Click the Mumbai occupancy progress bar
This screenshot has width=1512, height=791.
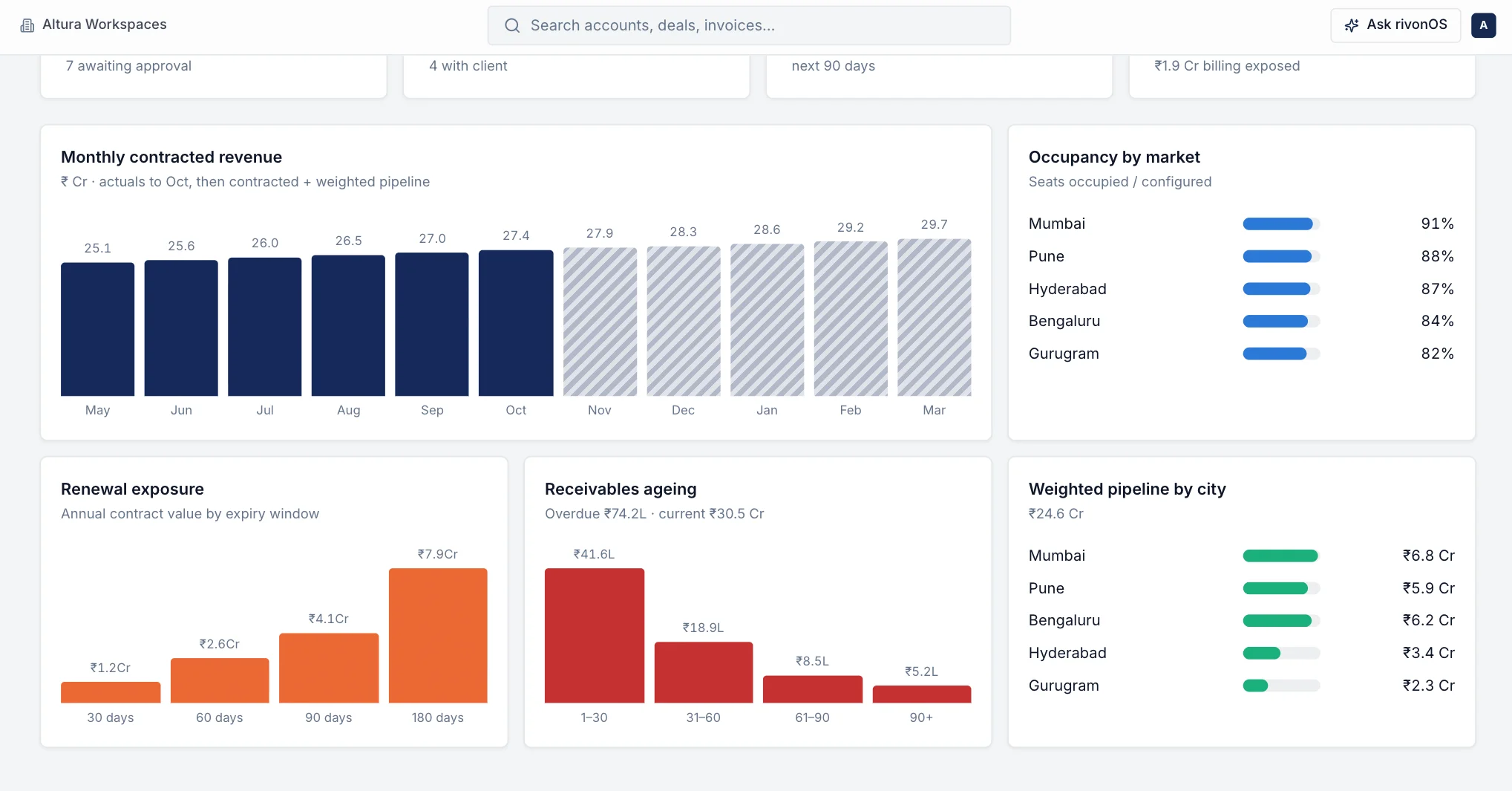tap(1281, 224)
